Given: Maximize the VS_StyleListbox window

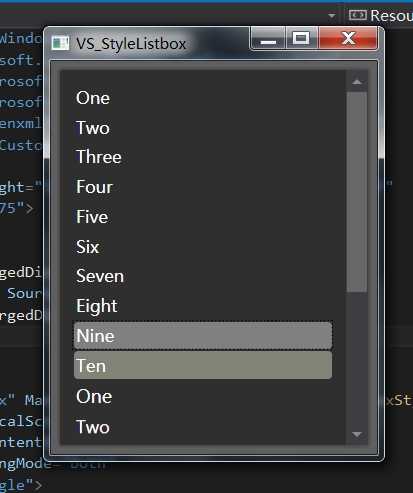Looking at the screenshot, I should (301, 38).
